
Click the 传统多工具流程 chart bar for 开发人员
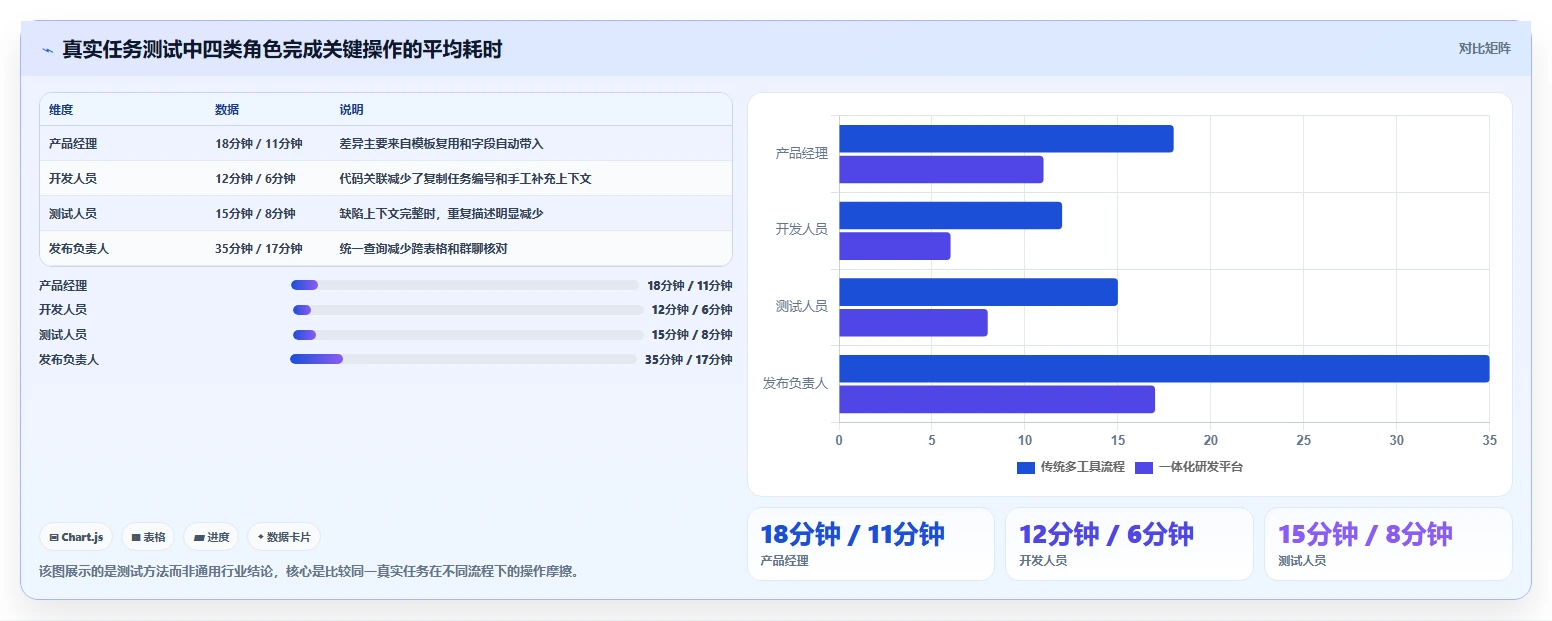(x=950, y=215)
